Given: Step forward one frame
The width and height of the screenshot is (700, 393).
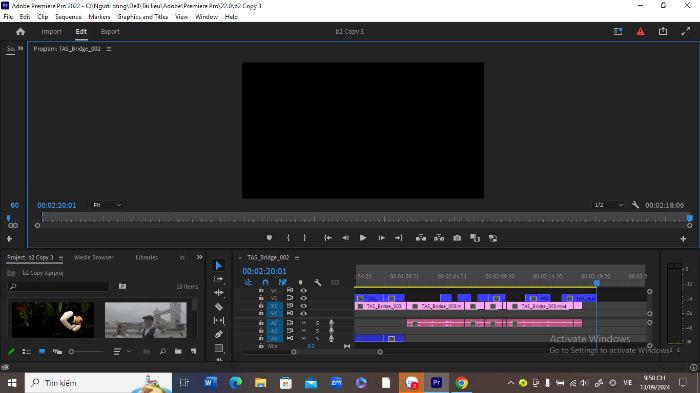Looking at the screenshot, I should coord(381,238).
